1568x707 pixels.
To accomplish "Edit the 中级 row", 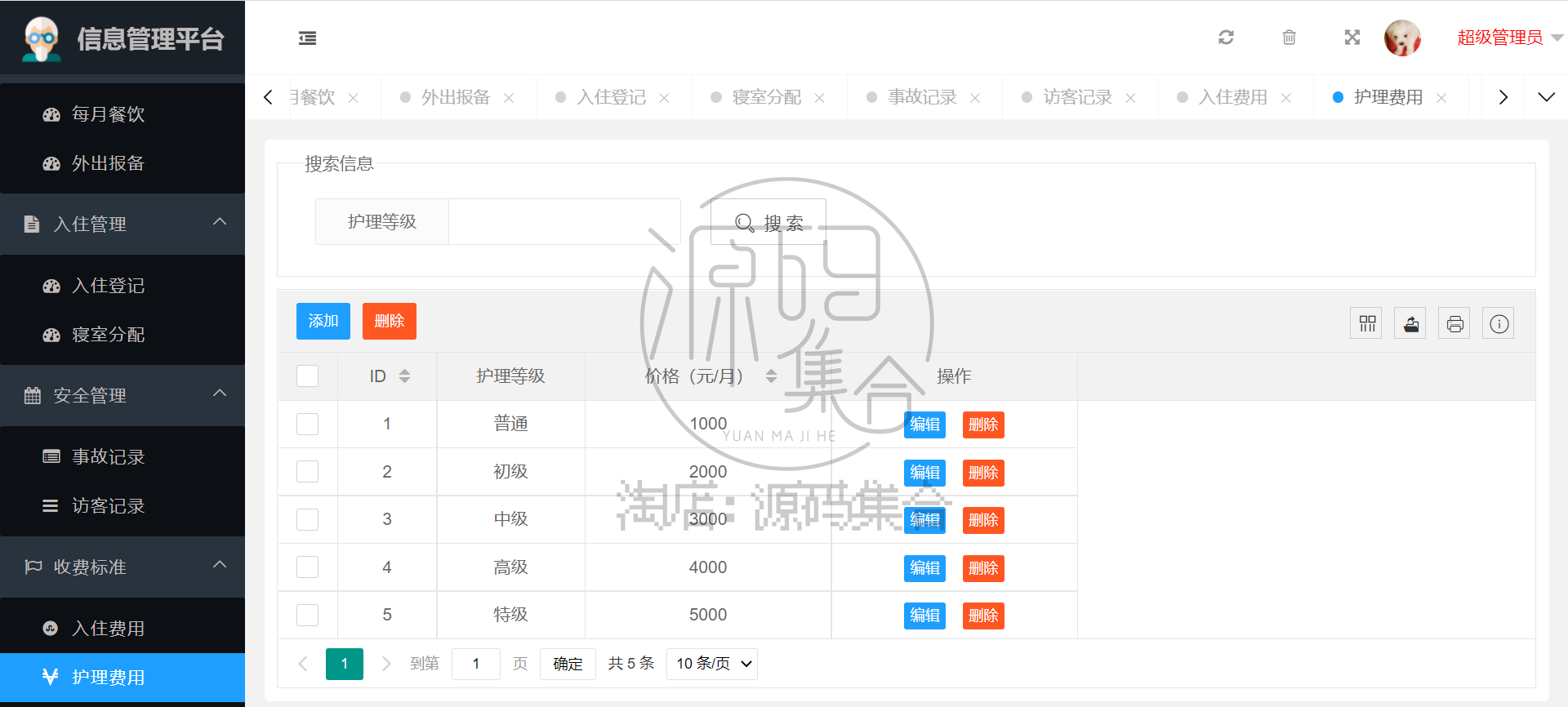I will tap(924, 520).
